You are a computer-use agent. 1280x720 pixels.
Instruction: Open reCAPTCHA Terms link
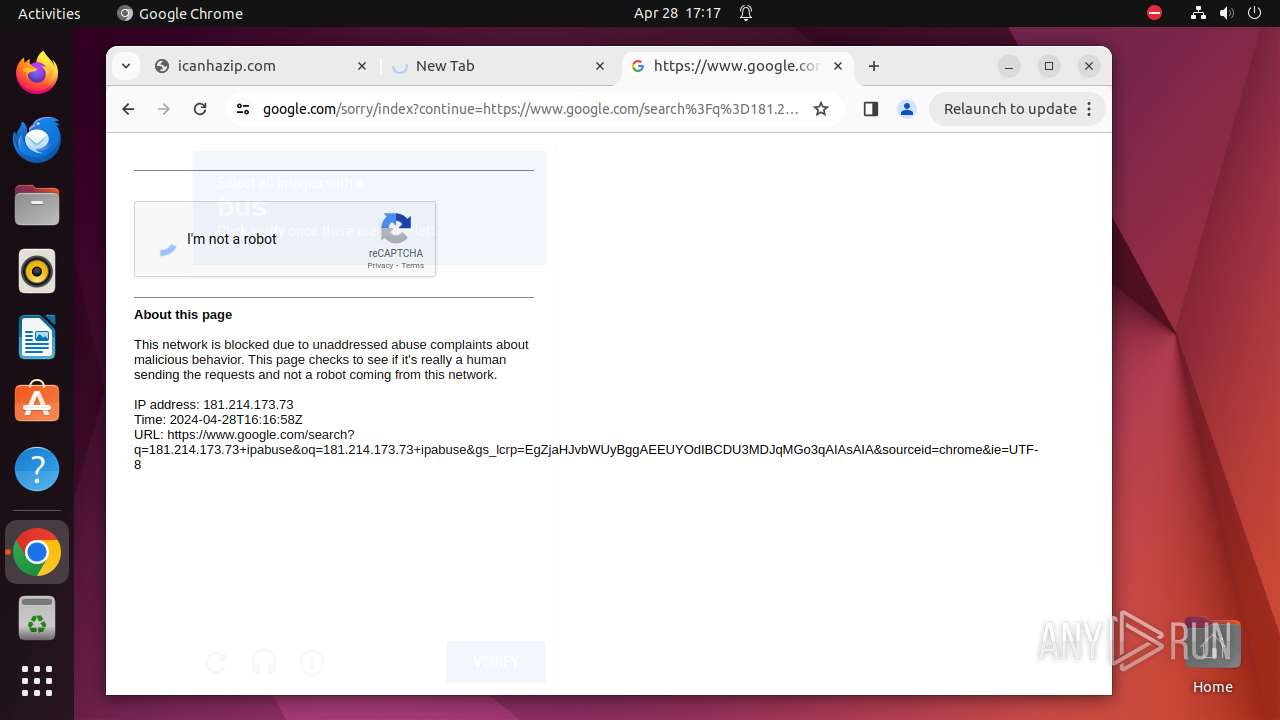point(413,266)
